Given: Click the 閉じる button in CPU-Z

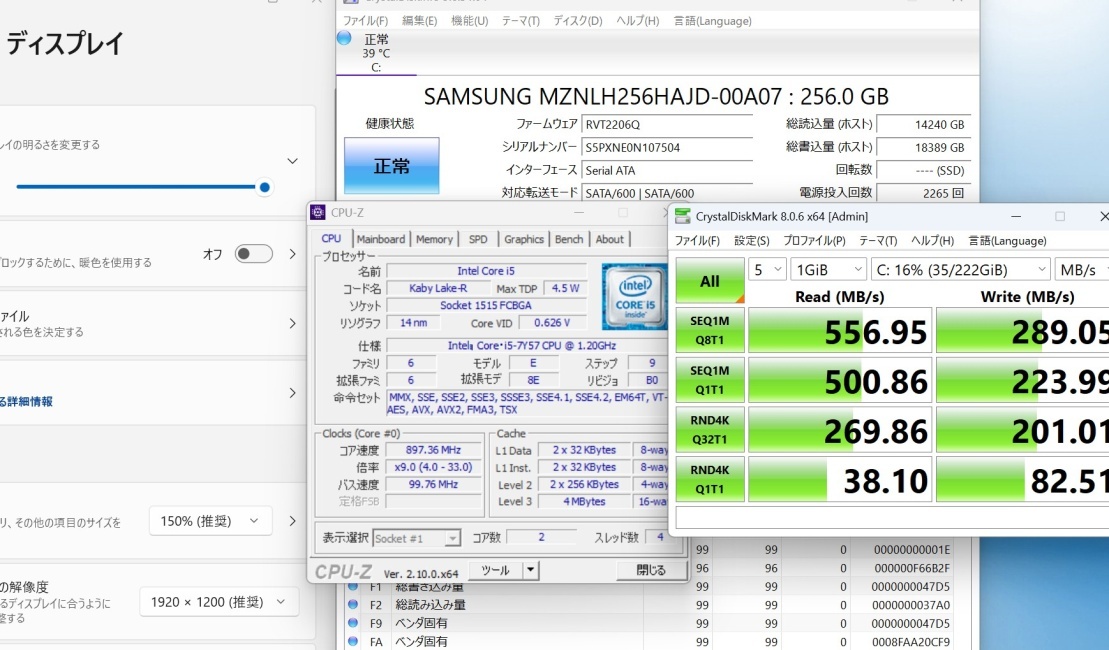Looking at the screenshot, I should (651, 570).
